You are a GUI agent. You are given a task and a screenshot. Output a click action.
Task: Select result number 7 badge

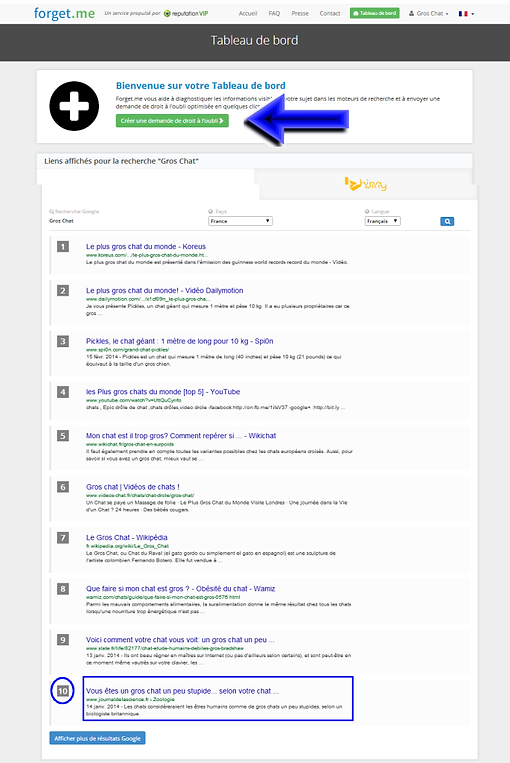point(63,538)
